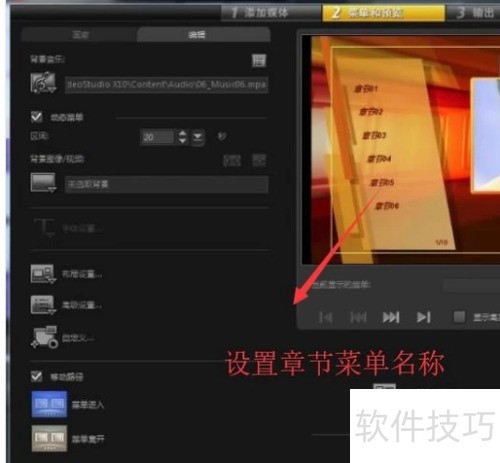The width and height of the screenshot is (500, 463).
Task: Switch to the 画廊 gallery tab
Action: pos(80,35)
